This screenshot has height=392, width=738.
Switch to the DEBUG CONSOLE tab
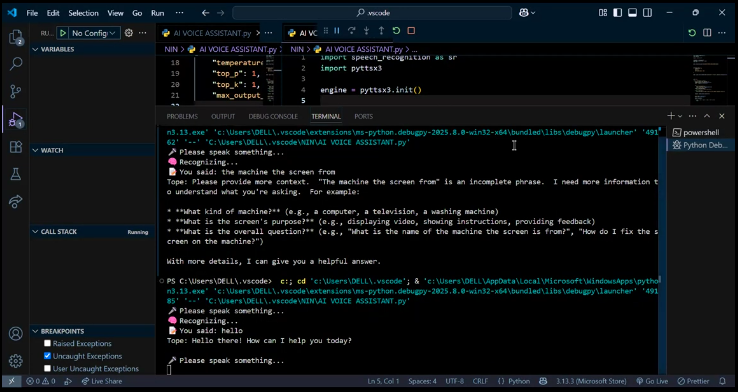click(273, 116)
